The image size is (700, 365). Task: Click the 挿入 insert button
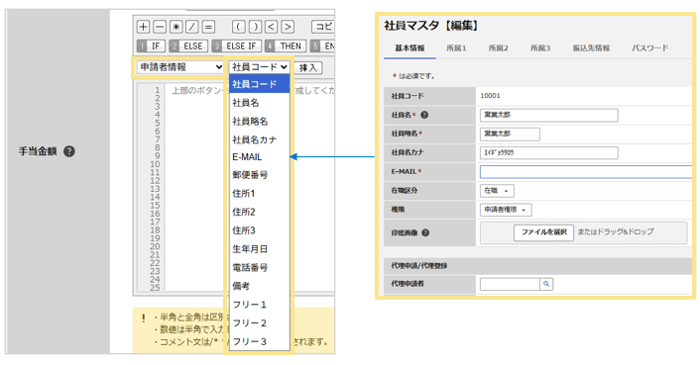pos(308,68)
